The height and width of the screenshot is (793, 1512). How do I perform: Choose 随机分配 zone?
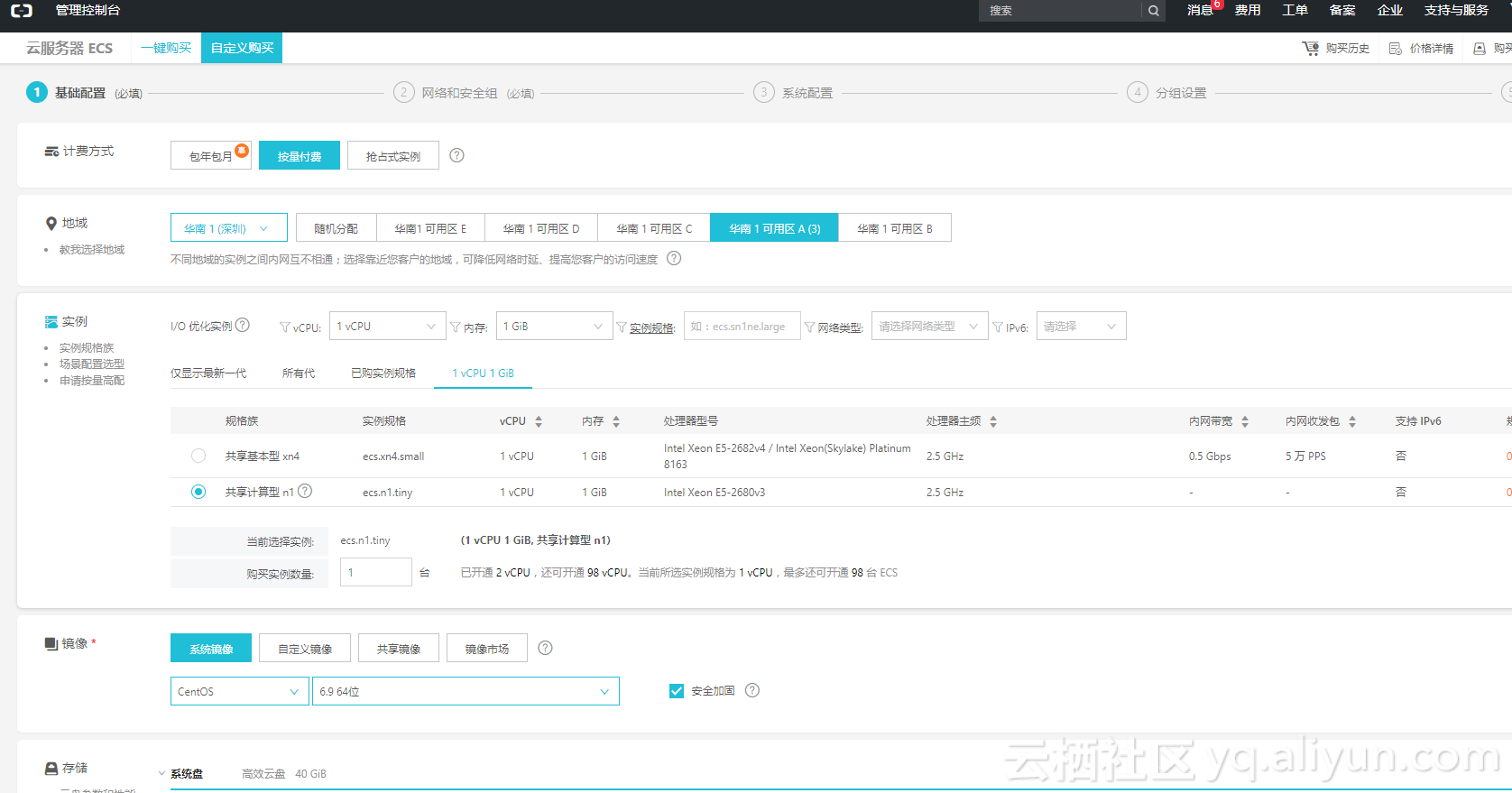click(336, 228)
